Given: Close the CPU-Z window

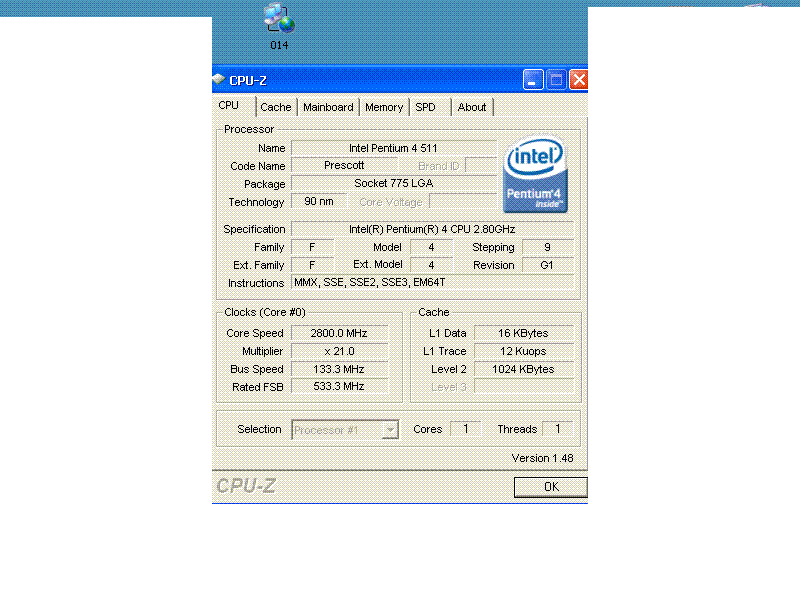Looking at the screenshot, I should 579,80.
